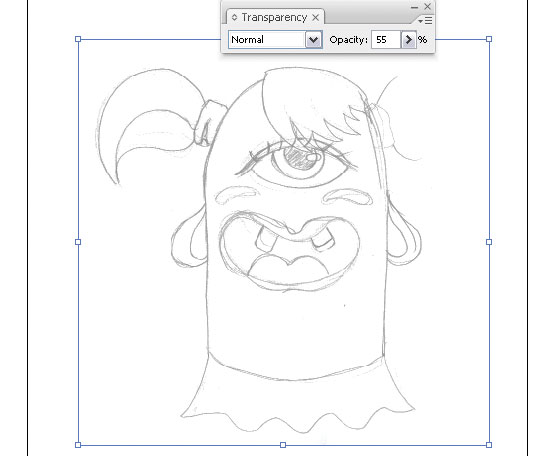550x456 pixels.
Task: Click the bottom-center selection handle
Action: coord(283,445)
